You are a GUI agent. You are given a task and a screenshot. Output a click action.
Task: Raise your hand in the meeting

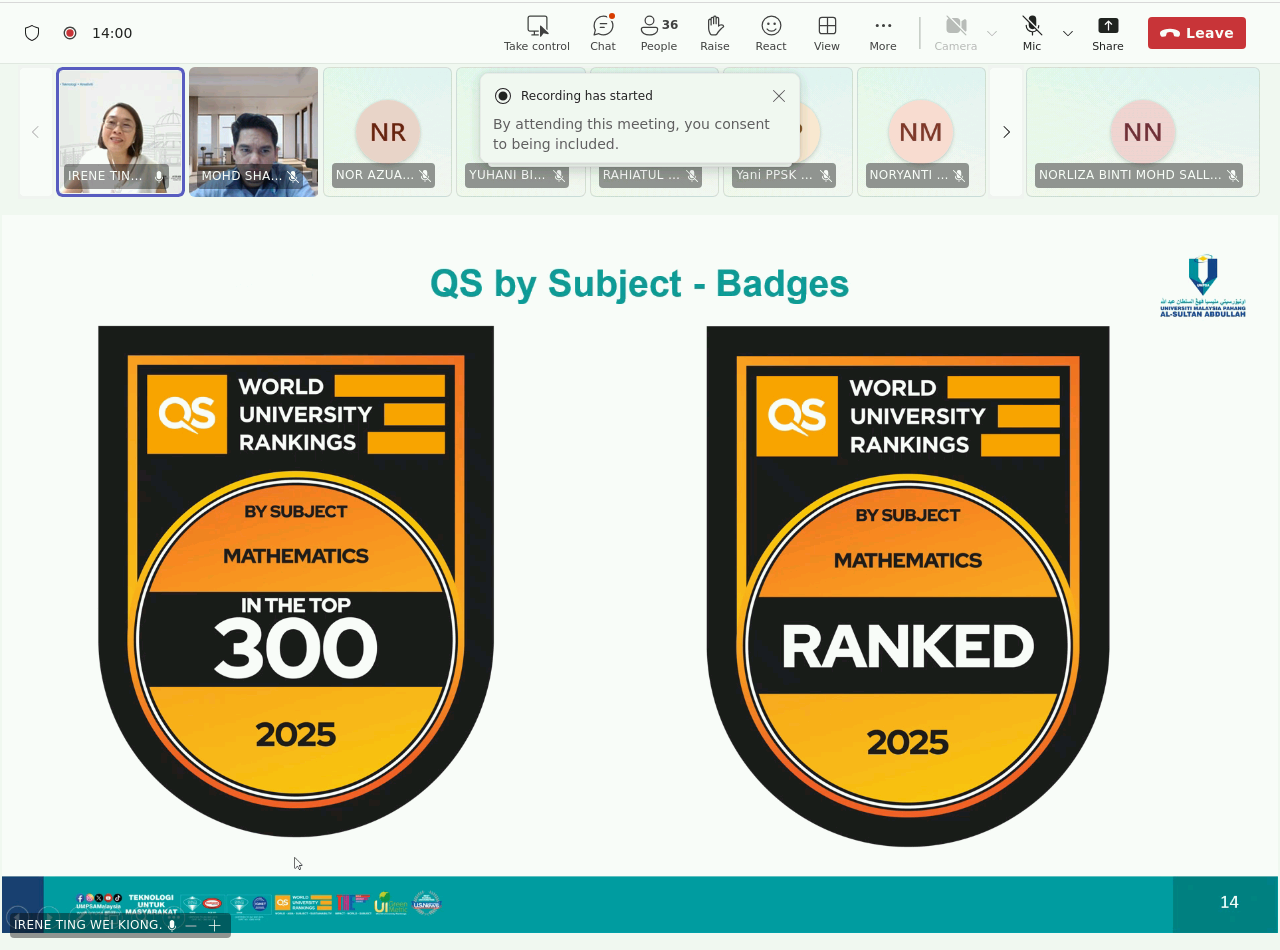714,33
